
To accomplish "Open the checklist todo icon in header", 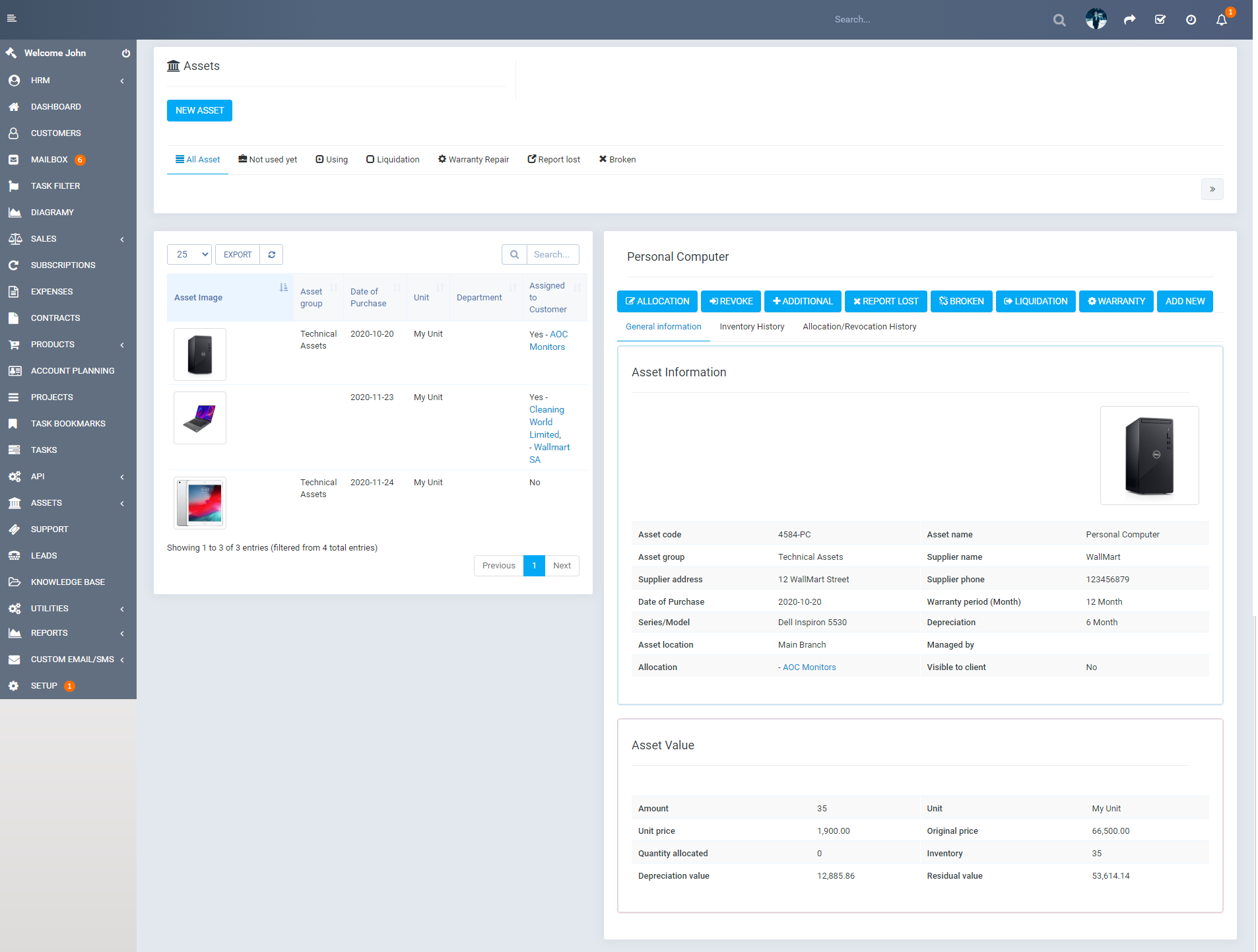I will 1160,20.
